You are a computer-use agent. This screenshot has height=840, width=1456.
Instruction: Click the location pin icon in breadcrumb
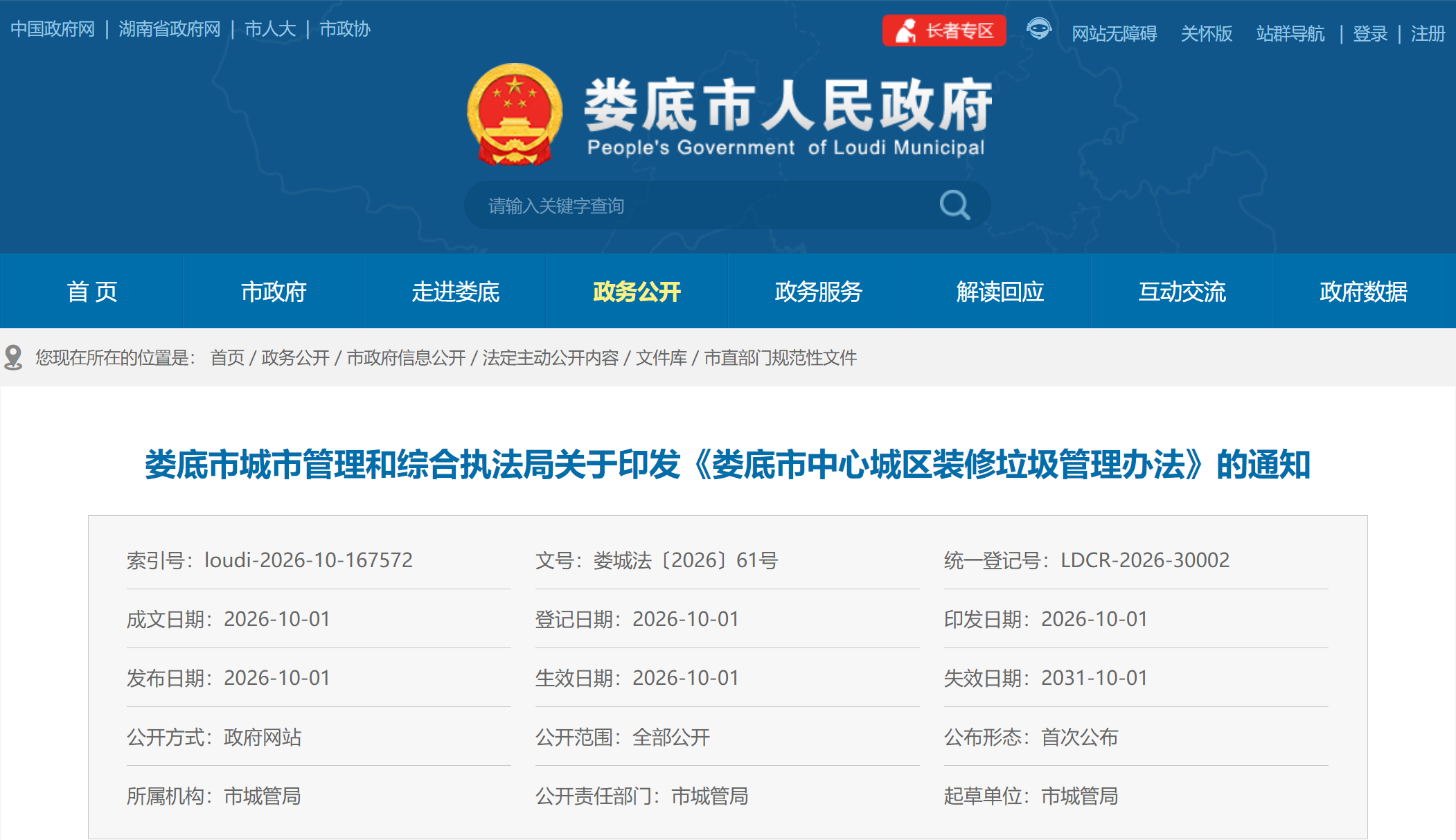coord(13,357)
